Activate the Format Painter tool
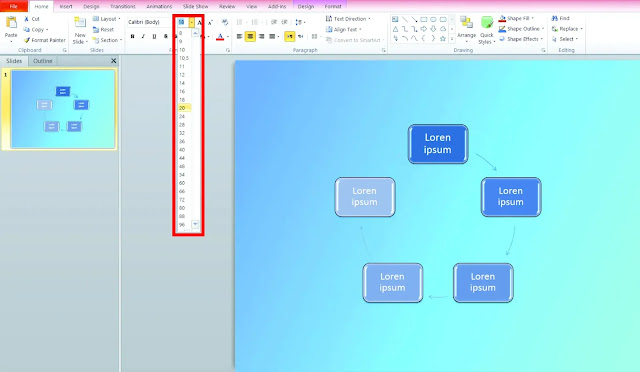 [44, 40]
